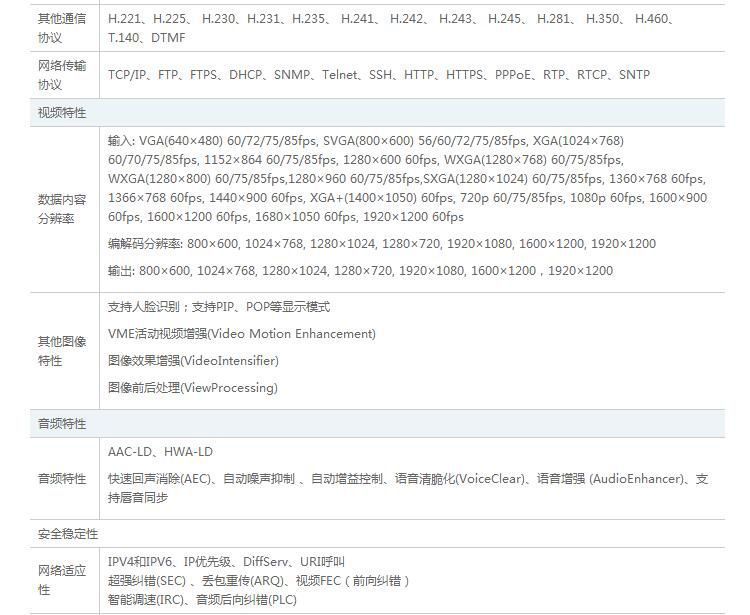Select the 其他通信协议 row label
Viewport: 750px width, 615px height.
pos(62,28)
